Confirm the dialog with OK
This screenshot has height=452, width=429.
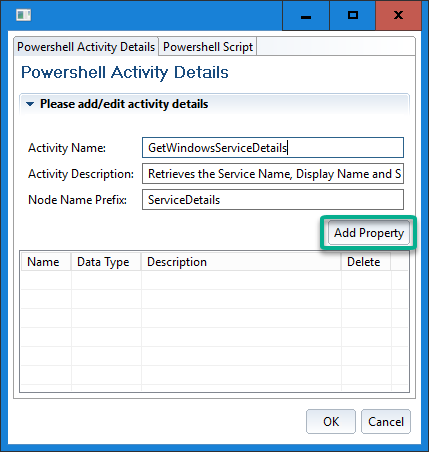331,422
